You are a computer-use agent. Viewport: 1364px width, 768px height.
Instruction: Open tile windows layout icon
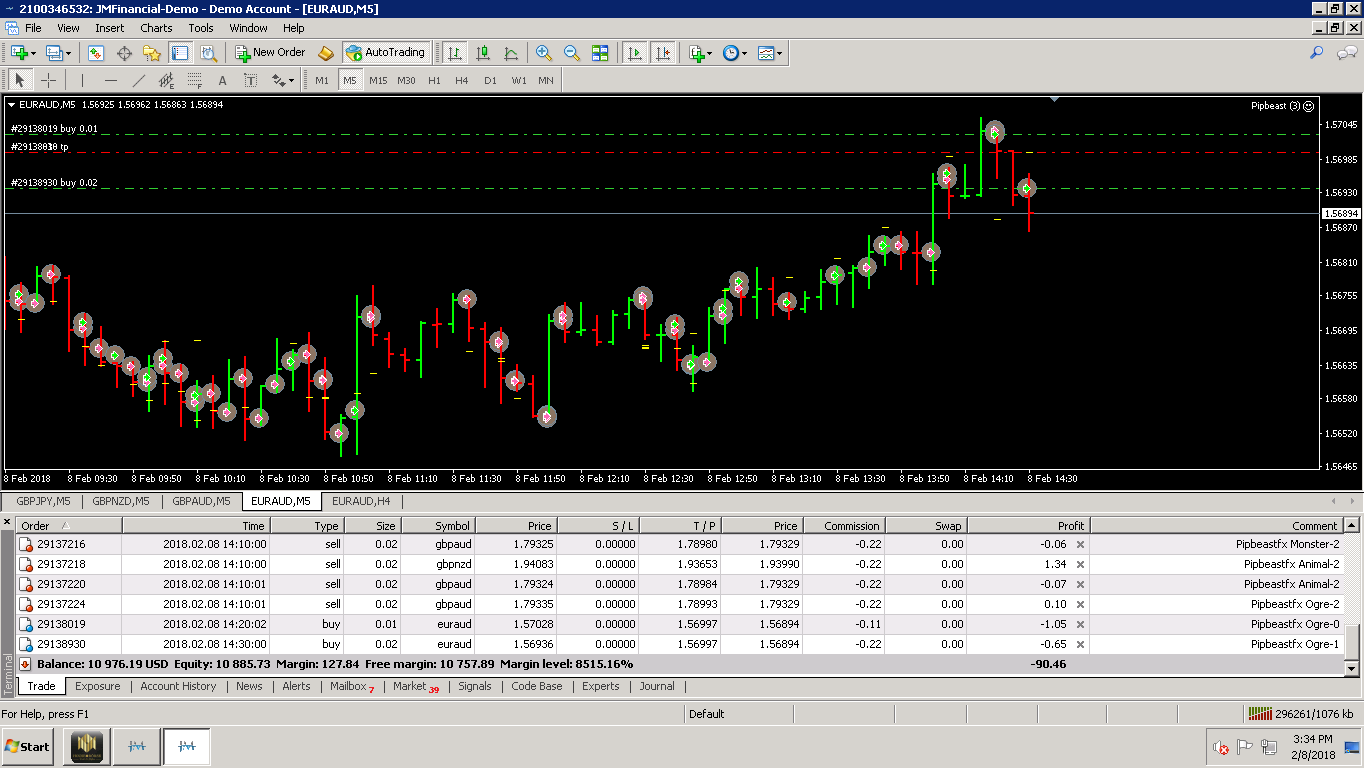coord(600,53)
